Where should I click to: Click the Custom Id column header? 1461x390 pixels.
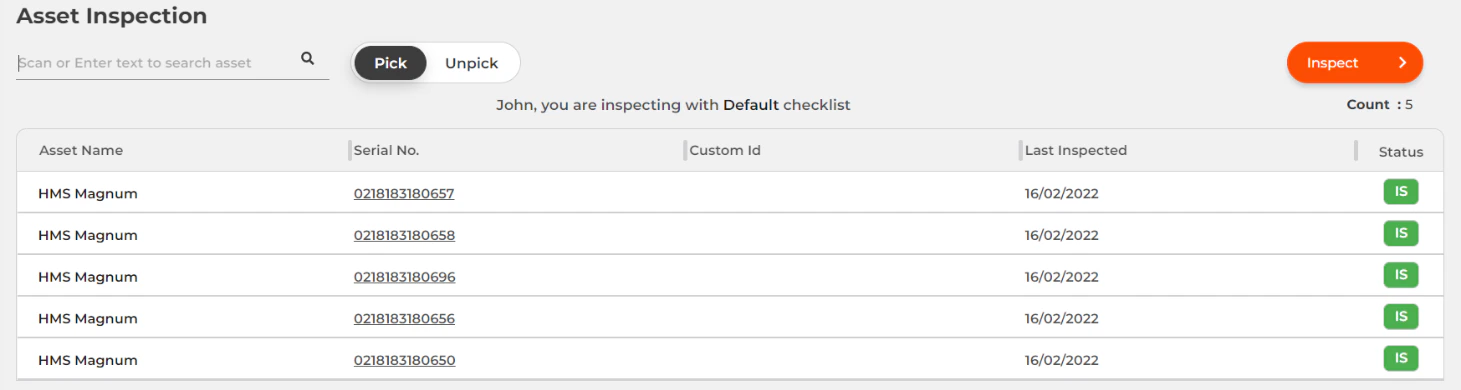click(x=725, y=151)
